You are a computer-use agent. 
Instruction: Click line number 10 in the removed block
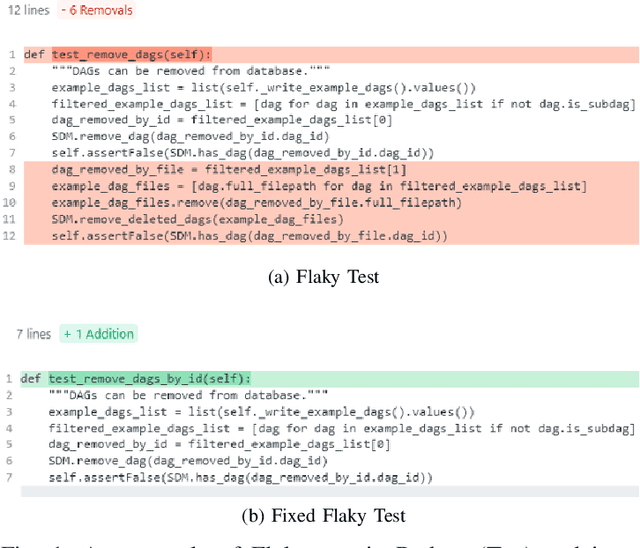pyautogui.click(x=9, y=203)
